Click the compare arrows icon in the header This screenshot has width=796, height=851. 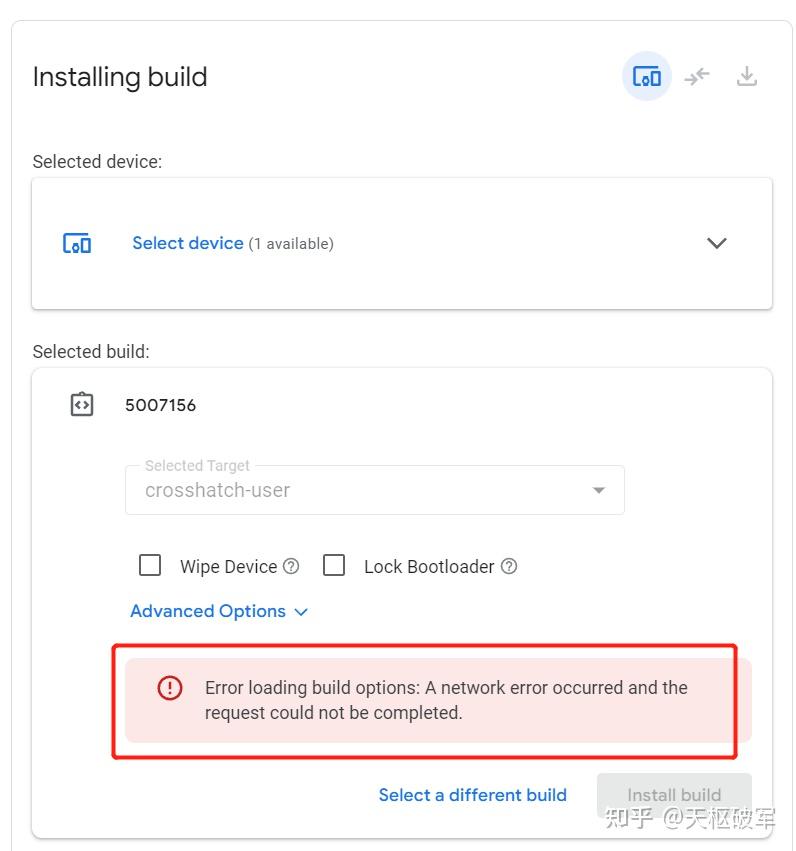tap(697, 76)
